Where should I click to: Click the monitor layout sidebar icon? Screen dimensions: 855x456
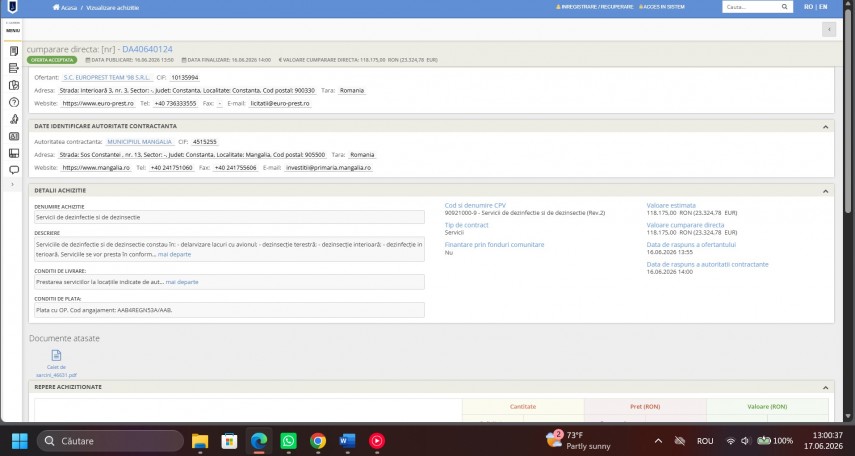click(14, 153)
